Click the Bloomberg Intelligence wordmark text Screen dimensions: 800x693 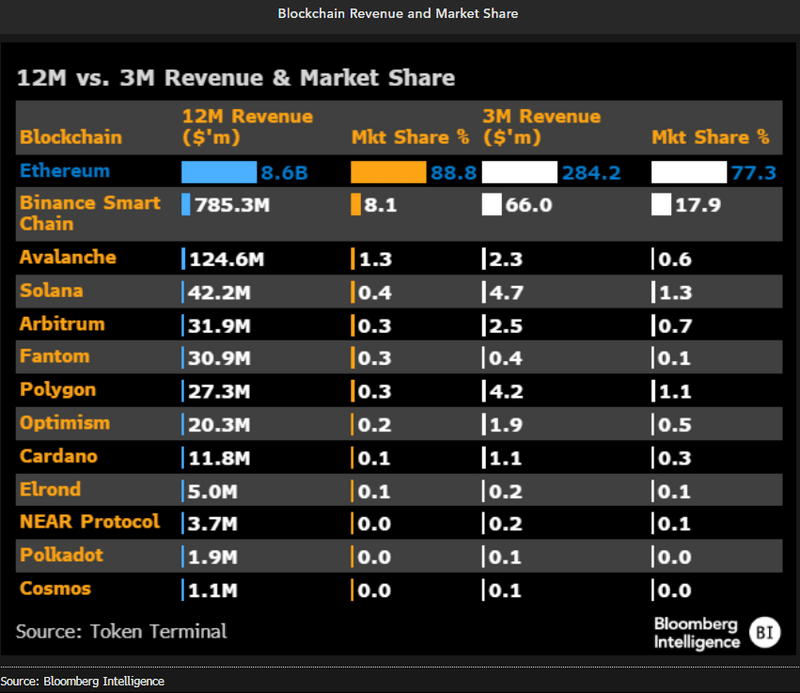697,633
